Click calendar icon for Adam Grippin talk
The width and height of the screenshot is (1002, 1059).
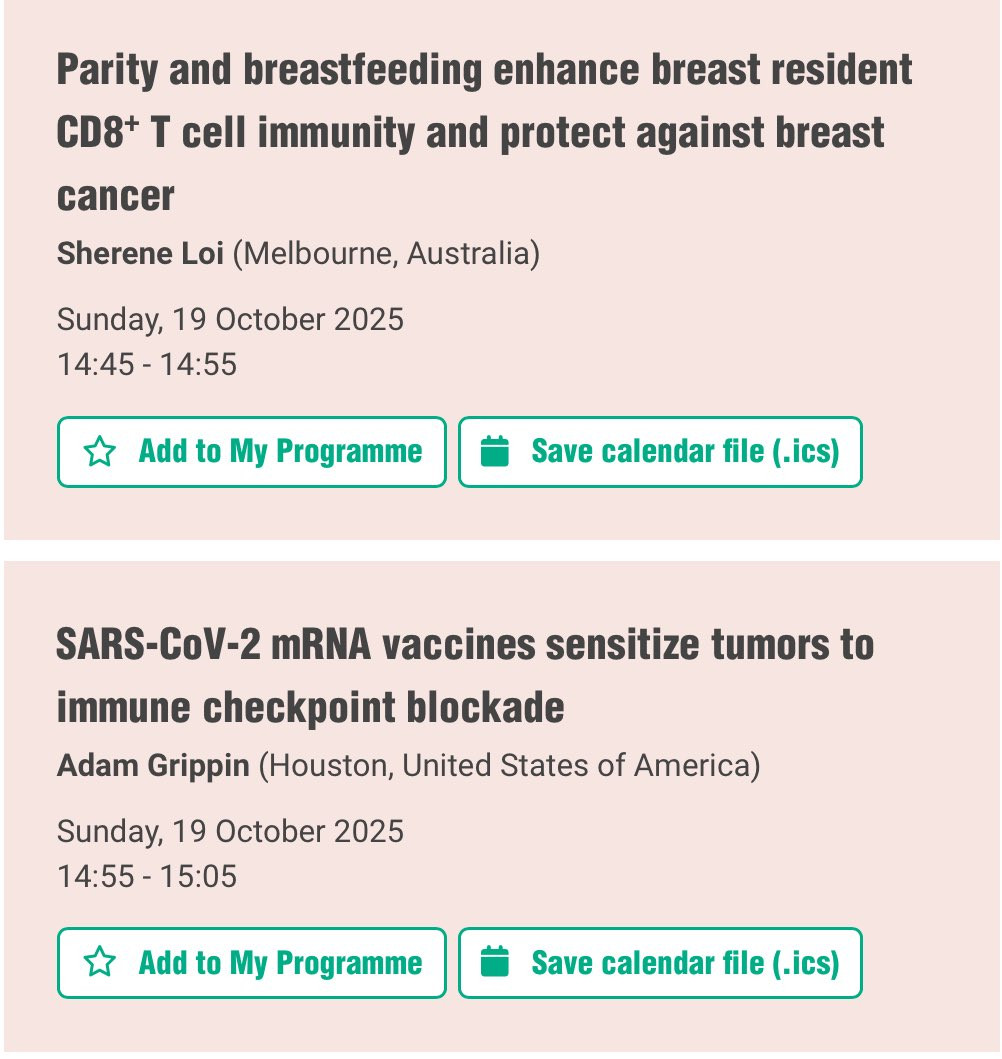(495, 963)
